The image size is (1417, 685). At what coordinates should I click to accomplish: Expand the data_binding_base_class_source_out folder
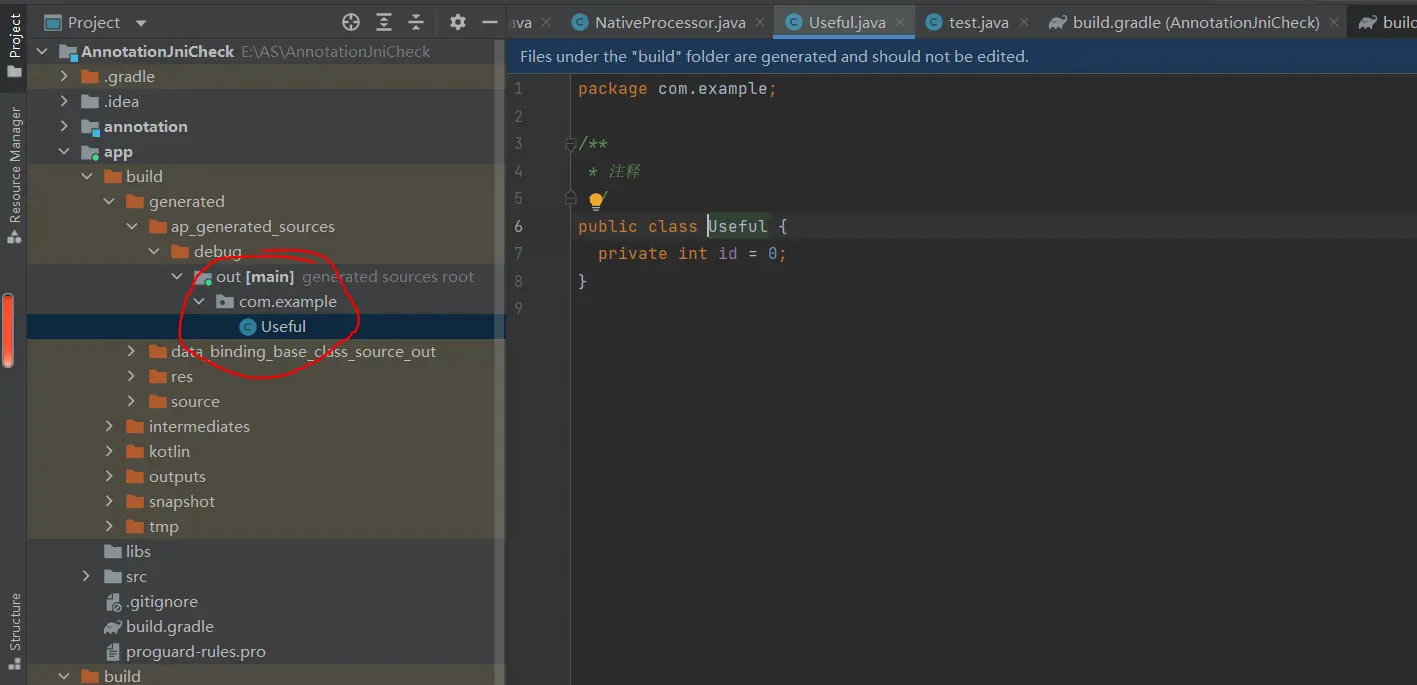tap(132, 352)
